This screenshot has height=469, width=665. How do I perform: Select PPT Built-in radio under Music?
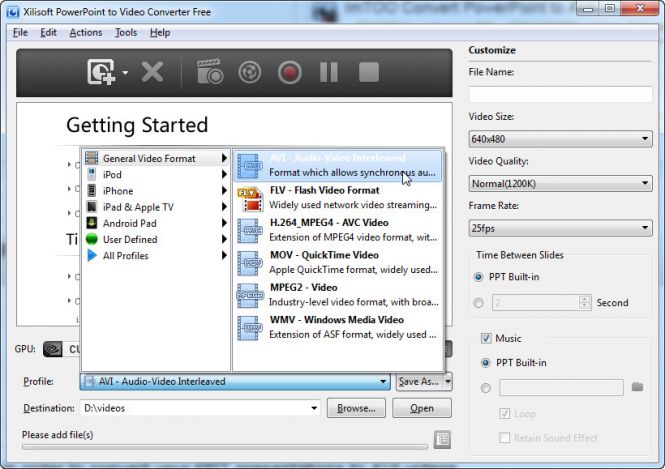[487, 362]
